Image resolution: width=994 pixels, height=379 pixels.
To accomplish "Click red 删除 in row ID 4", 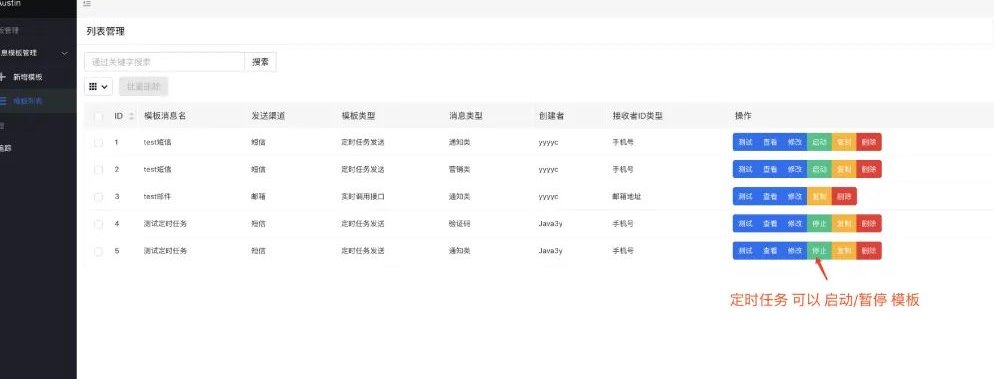I will tap(869, 224).
